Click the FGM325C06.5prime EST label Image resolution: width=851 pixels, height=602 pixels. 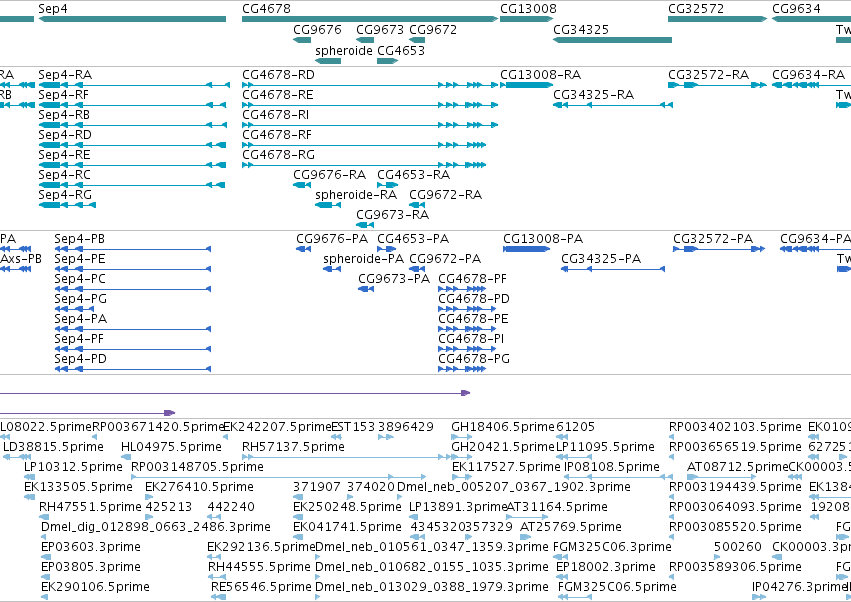(618, 587)
